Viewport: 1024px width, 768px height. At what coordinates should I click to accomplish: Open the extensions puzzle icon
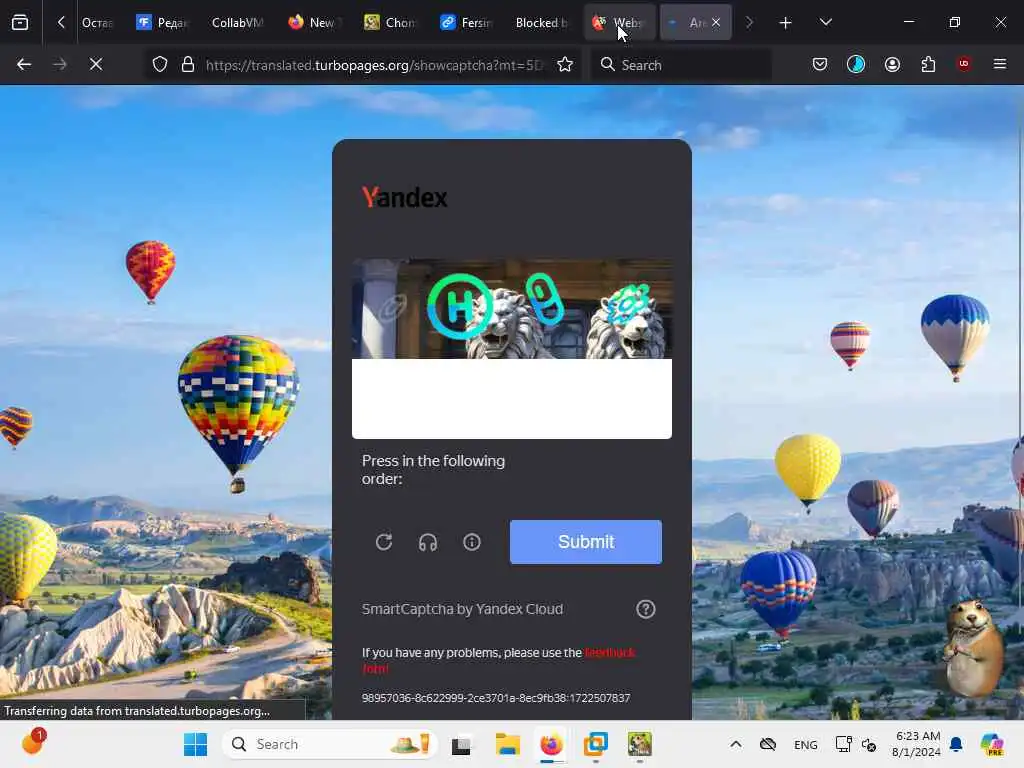928,64
